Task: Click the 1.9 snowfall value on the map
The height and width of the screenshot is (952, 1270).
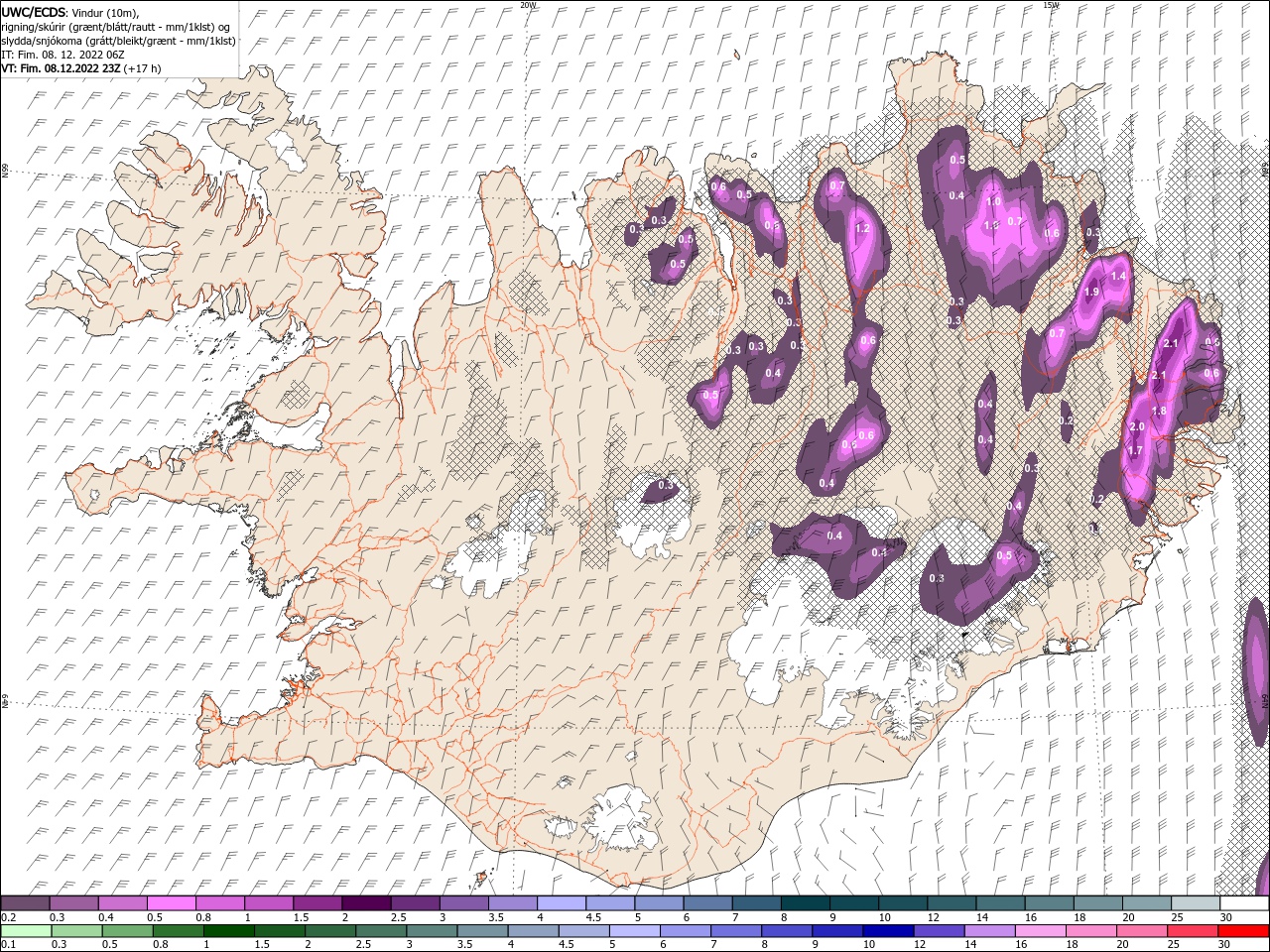Action: [x=1091, y=293]
